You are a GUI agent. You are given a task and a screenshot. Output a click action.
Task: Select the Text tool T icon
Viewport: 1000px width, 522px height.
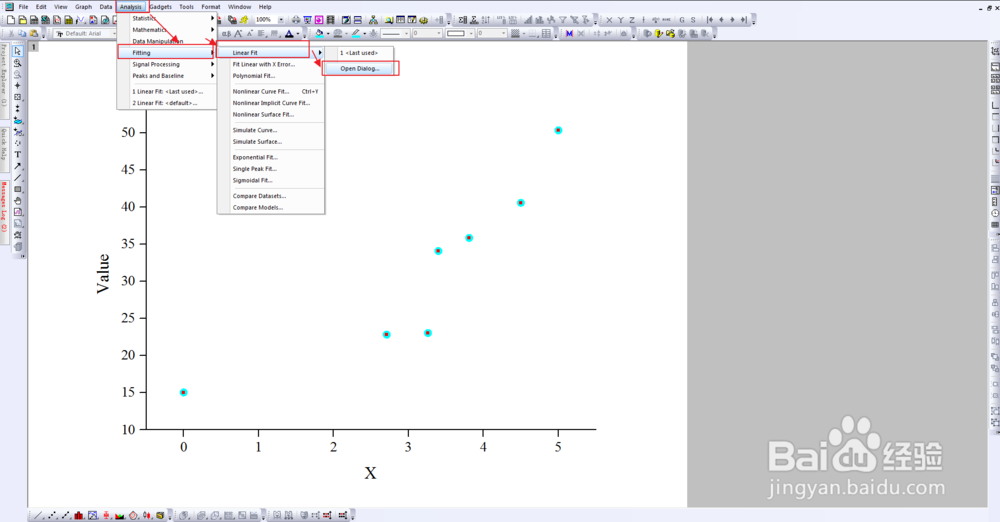pos(18,154)
